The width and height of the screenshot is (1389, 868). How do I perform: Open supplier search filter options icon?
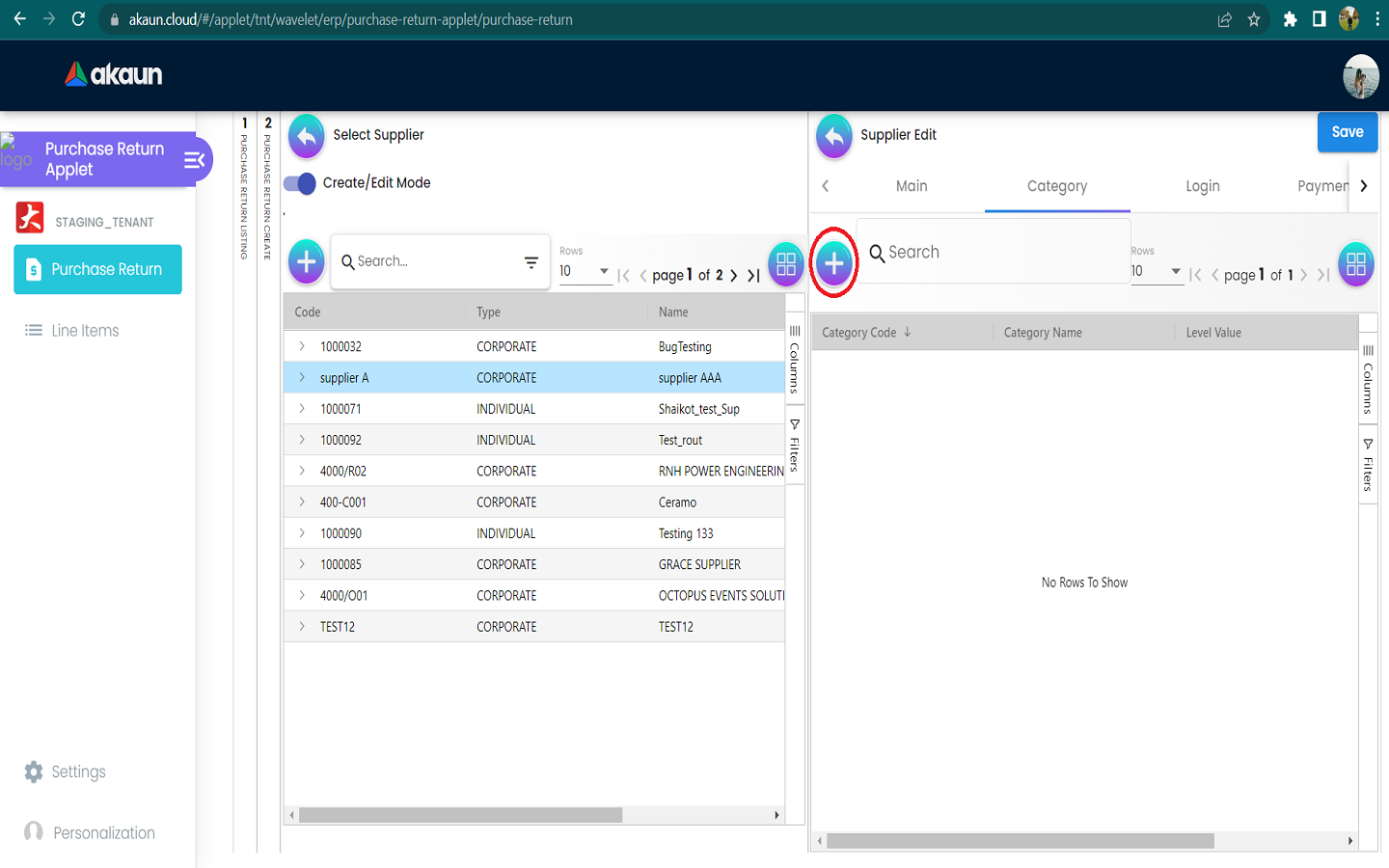[x=531, y=262]
